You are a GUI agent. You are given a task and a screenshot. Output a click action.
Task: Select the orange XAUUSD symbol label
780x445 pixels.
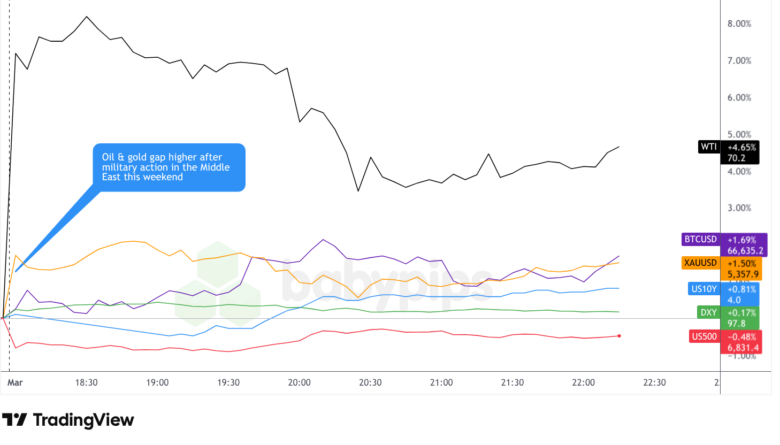pos(701,263)
